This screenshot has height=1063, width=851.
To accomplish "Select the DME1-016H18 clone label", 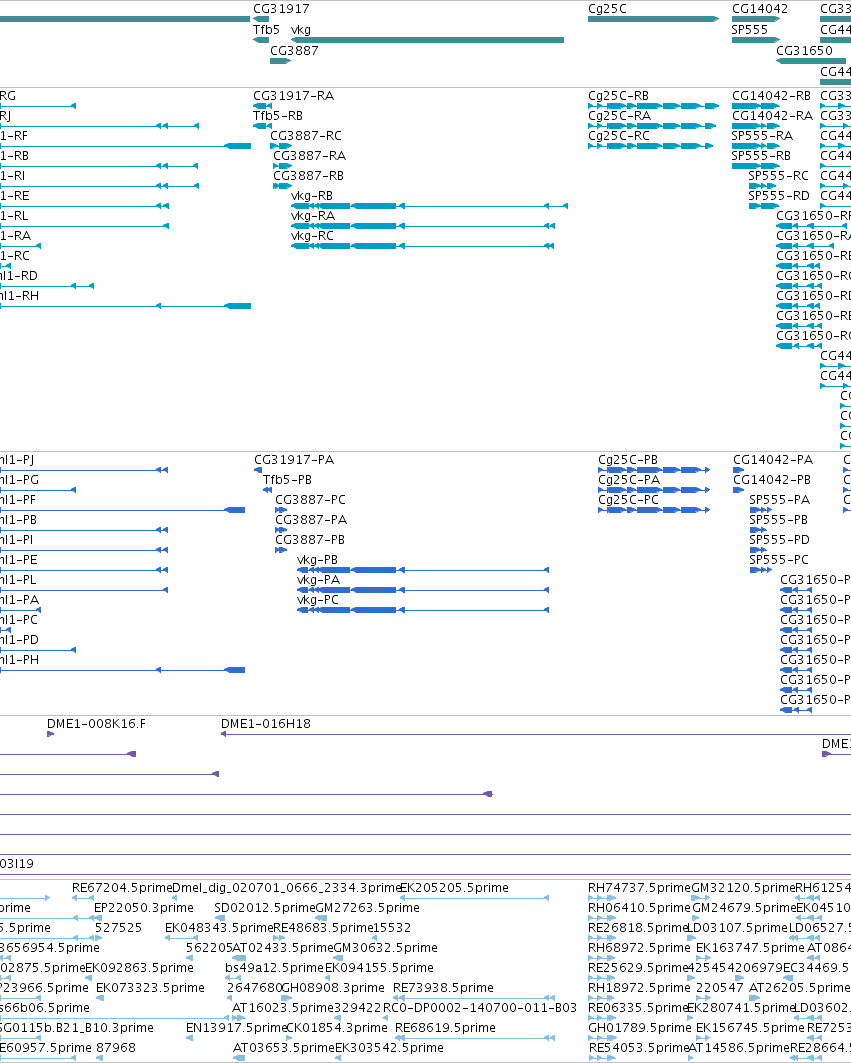I will coord(266,724).
